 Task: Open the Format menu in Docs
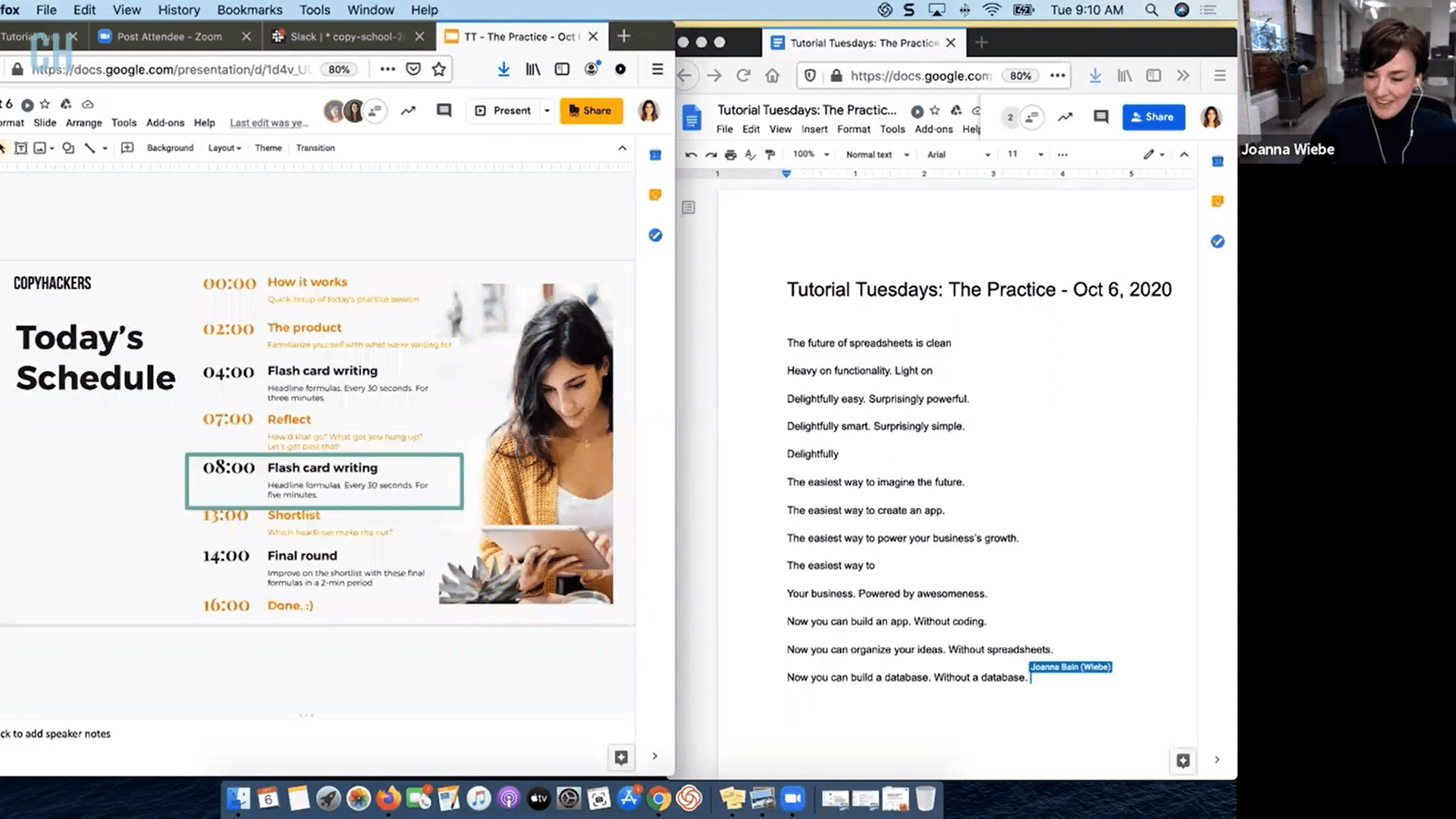(x=854, y=130)
